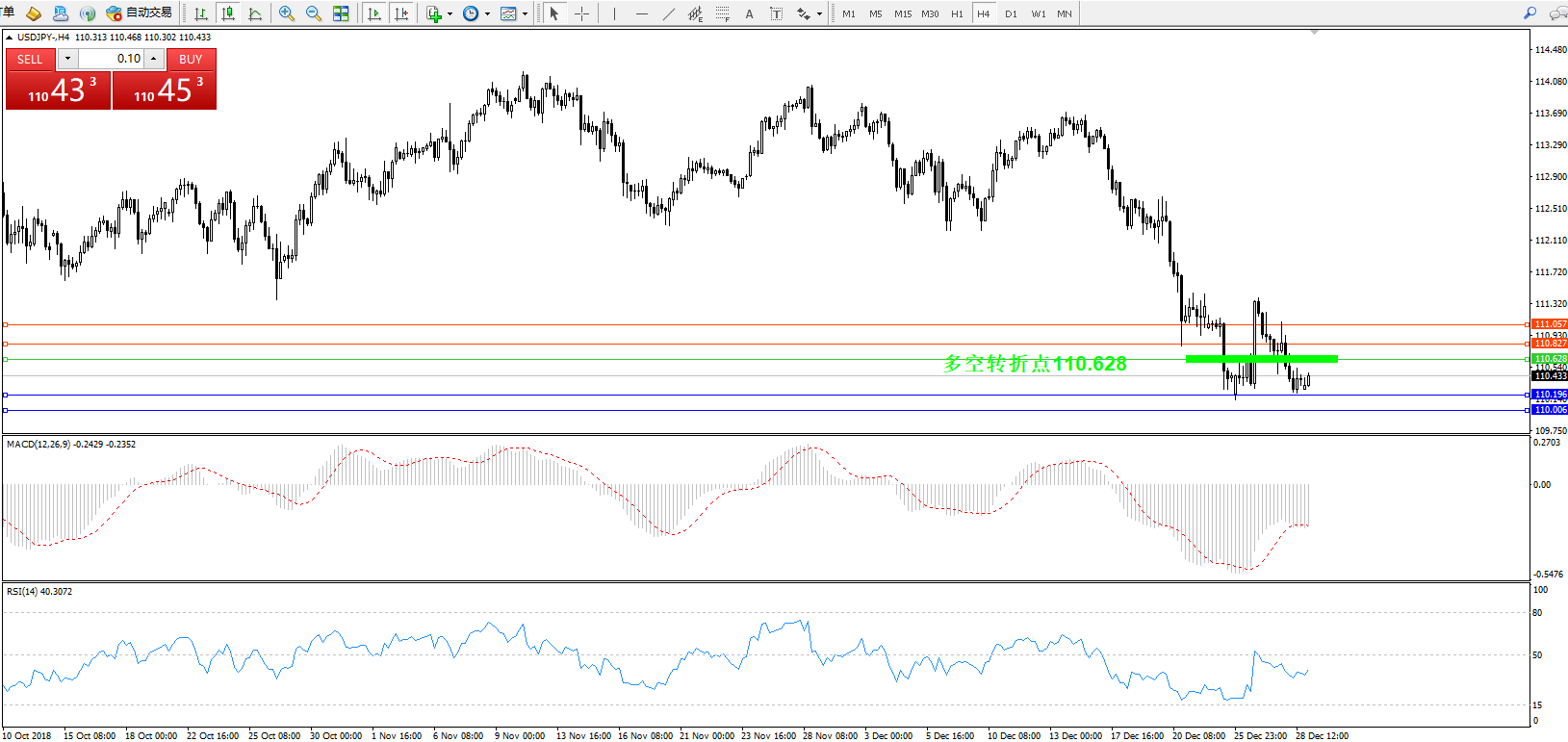This screenshot has width=1568, height=742.
Task: Click the search magnifier icon at top right
Action: point(1529,13)
